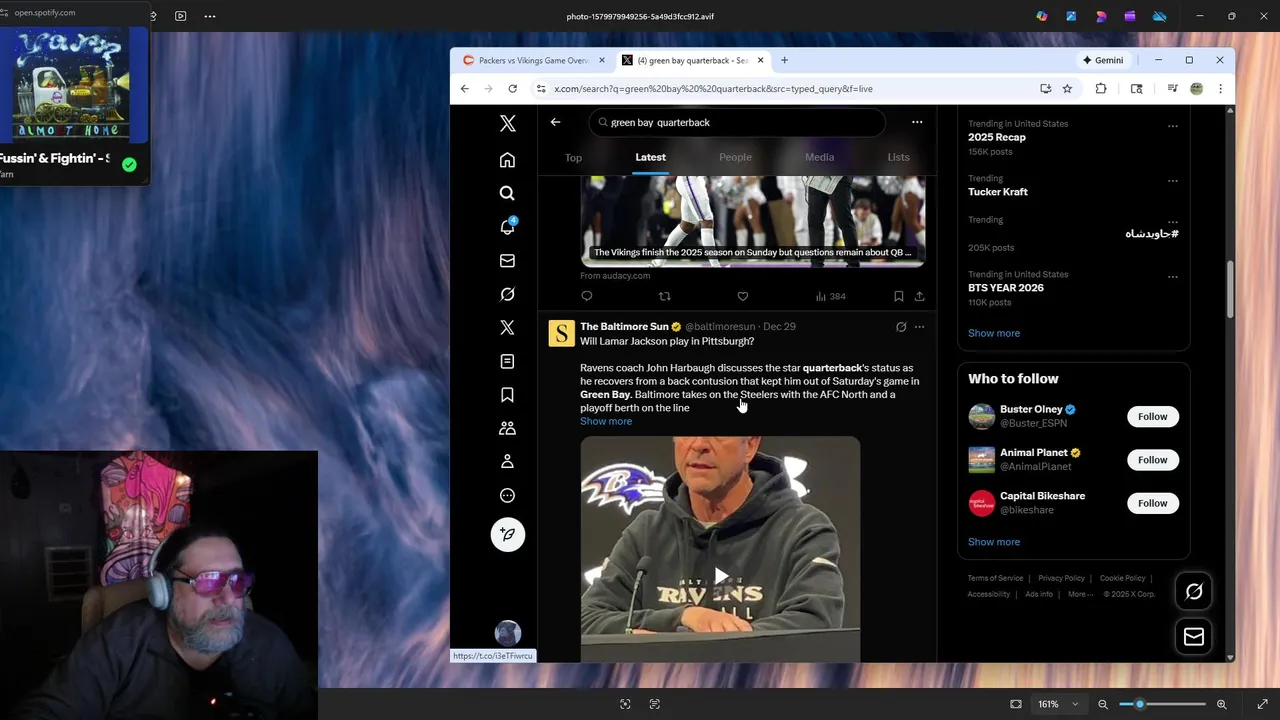The width and height of the screenshot is (1280, 720).
Task: Expand the 161% zoom dropdown
Action: point(1059,704)
